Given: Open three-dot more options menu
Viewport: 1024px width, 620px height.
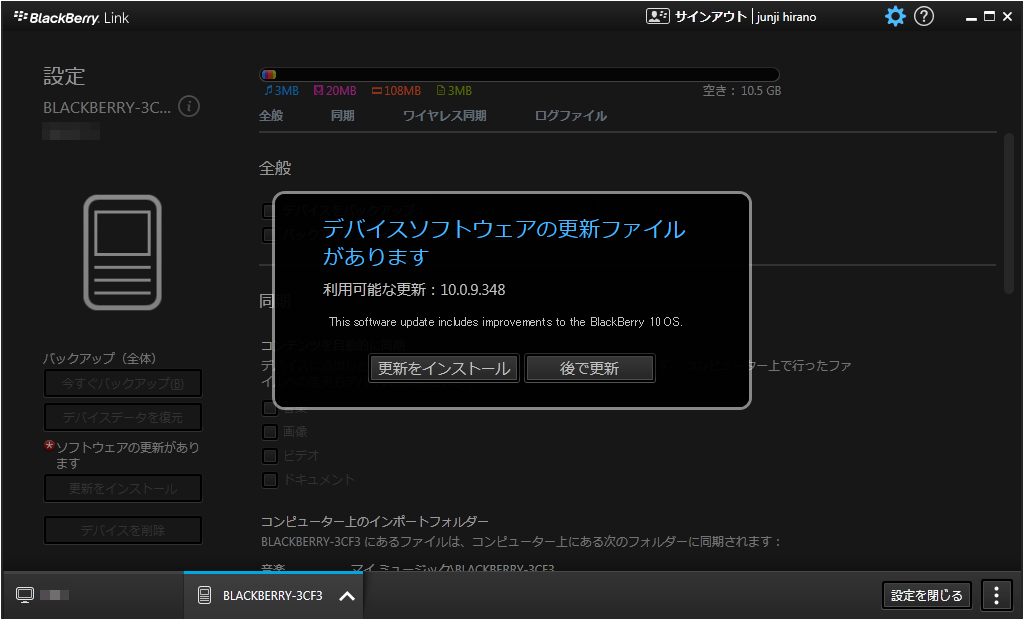Looking at the screenshot, I should coord(996,595).
